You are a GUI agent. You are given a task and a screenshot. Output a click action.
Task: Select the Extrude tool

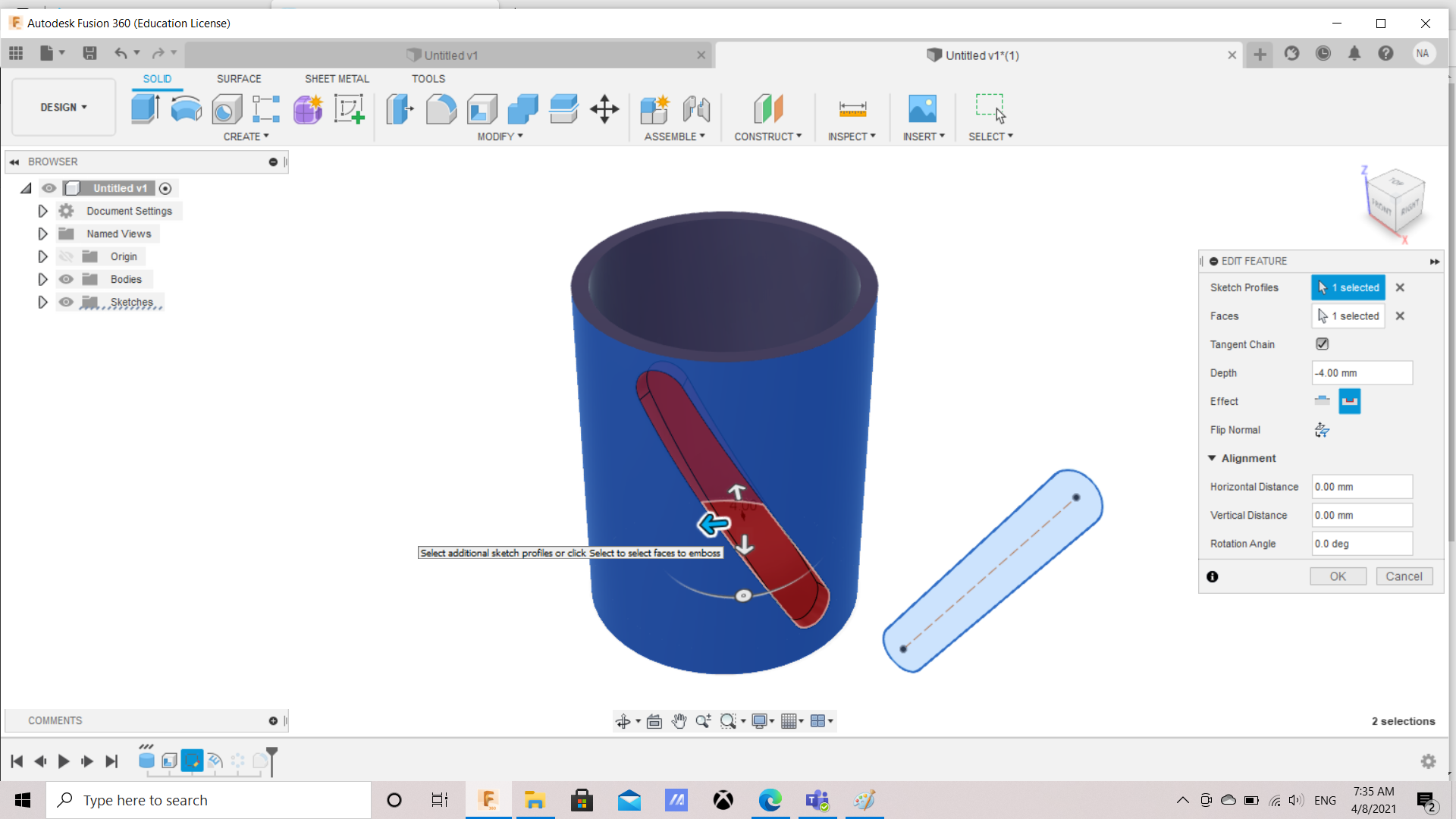tap(145, 109)
